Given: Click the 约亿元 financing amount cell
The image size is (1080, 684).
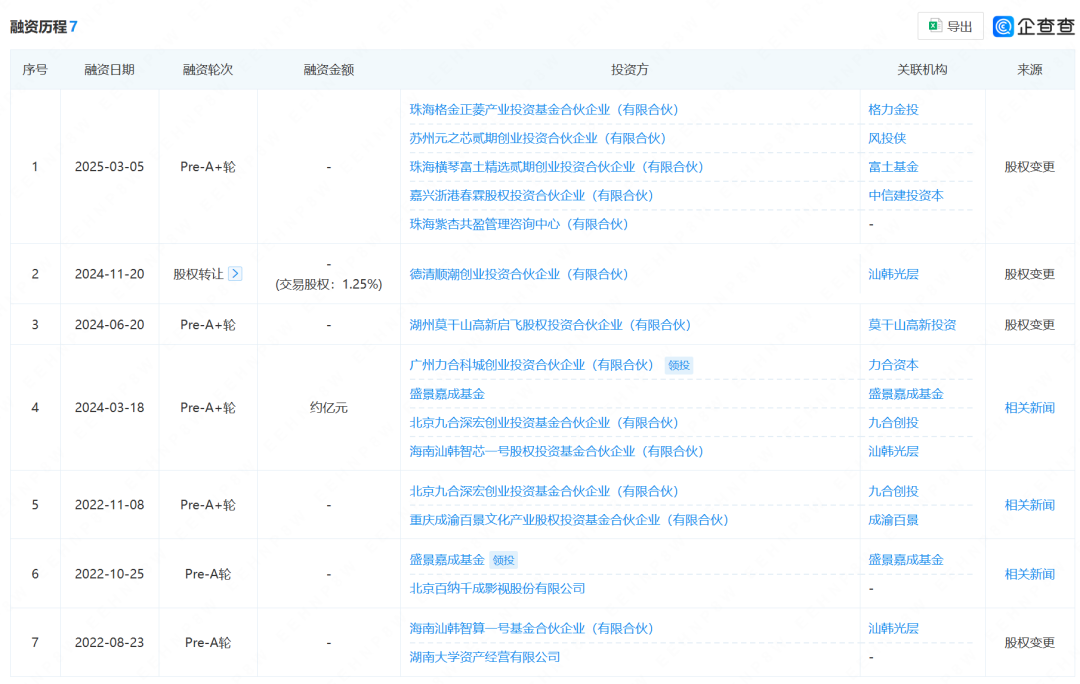Looking at the screenshot, I should coord(329,408).
